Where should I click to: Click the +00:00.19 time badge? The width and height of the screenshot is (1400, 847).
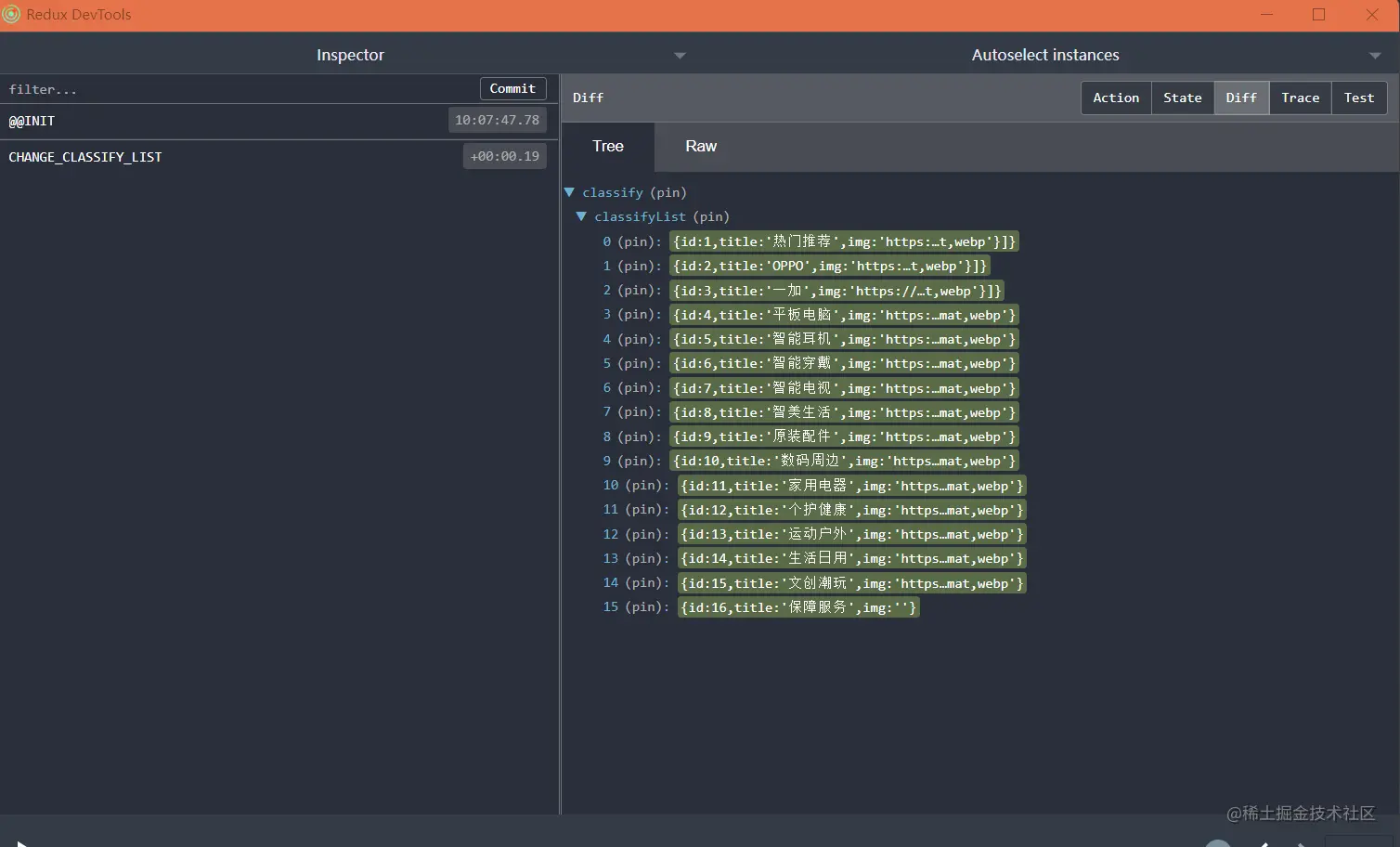pyautogui.click(x=504, y=156)
